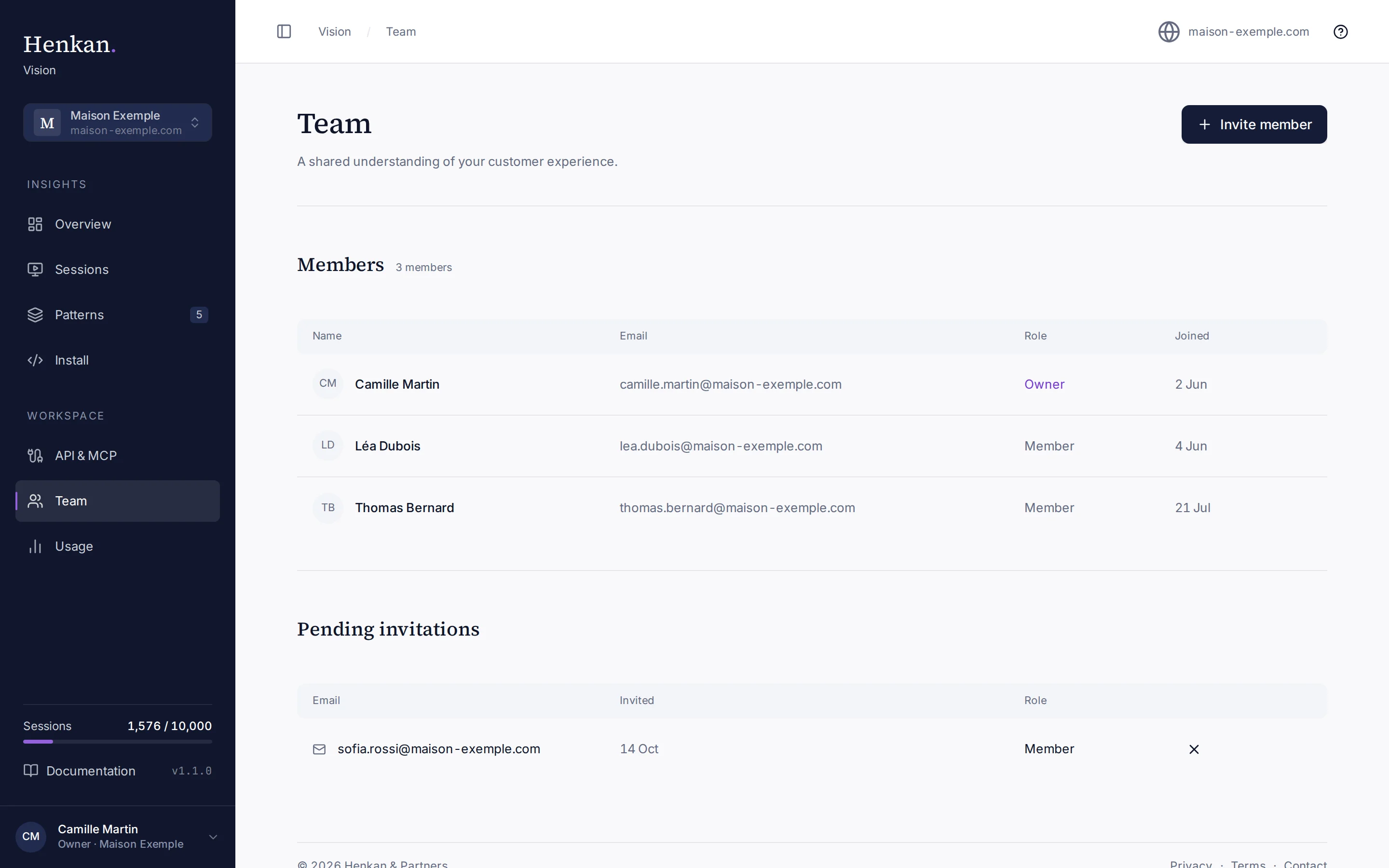
Task: Click camille.martin@maison-exemple.com email
Action: coord(730,384)
